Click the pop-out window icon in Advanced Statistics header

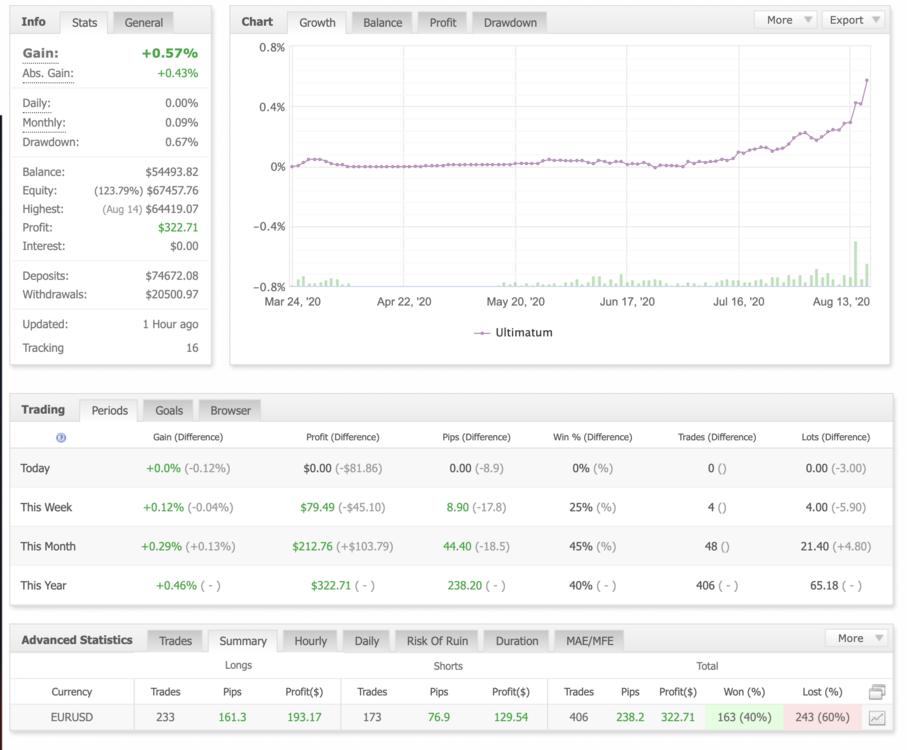pos(877,692)
